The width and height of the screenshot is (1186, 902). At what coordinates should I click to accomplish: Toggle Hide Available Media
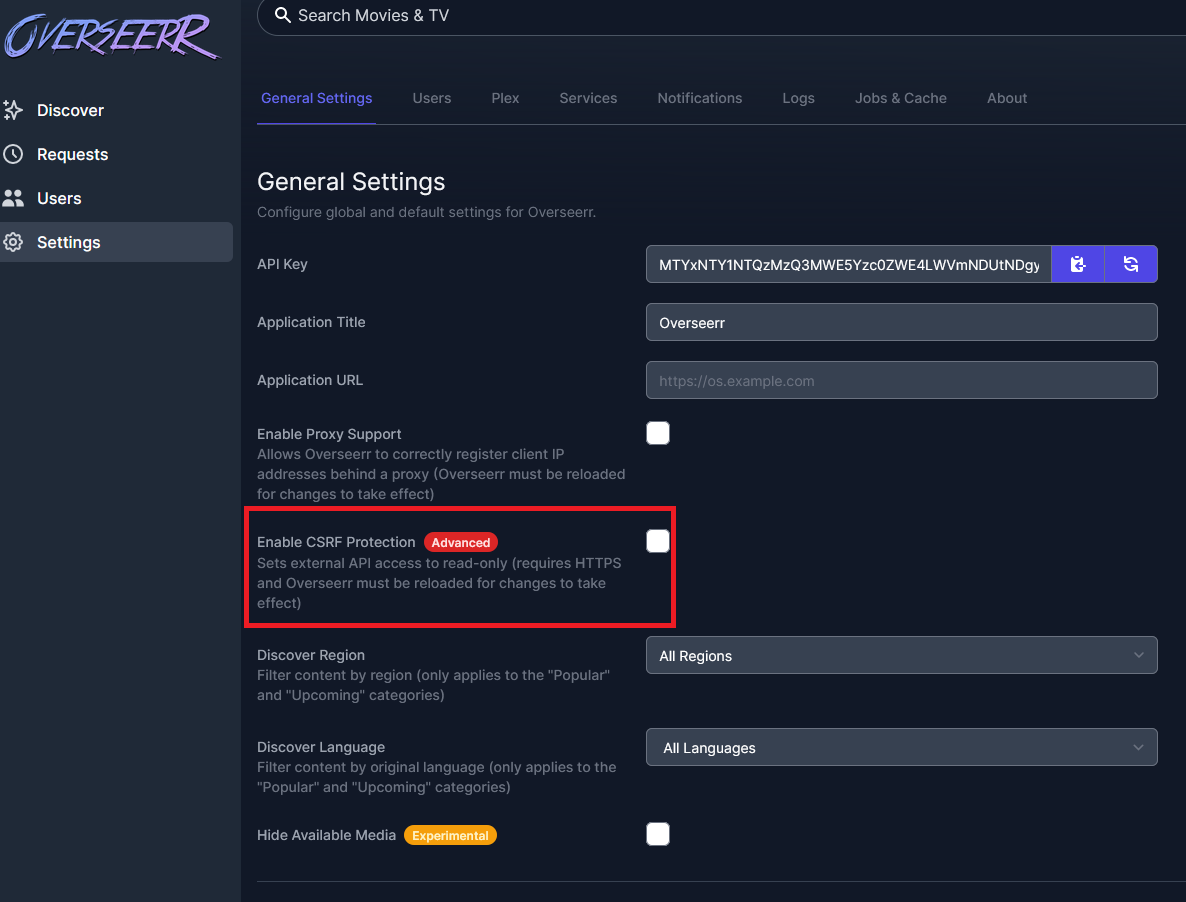[658, 833]
